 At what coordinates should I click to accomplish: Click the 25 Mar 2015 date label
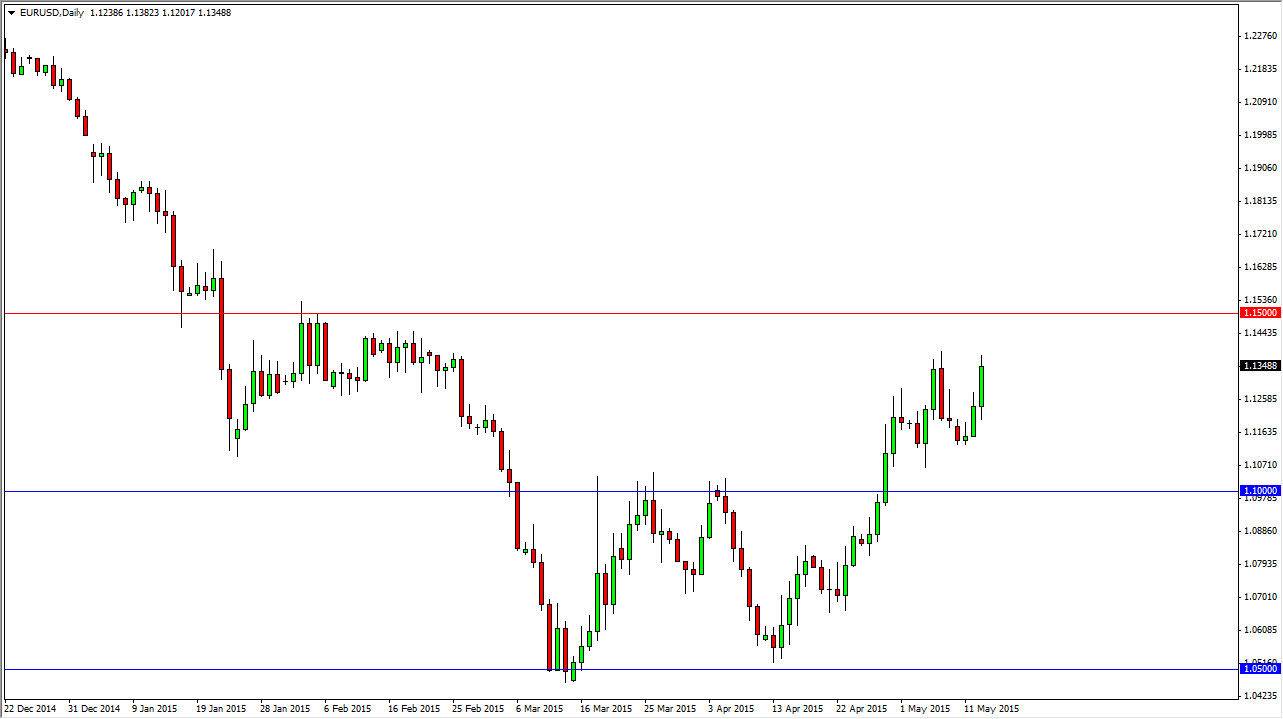[670, 709]
